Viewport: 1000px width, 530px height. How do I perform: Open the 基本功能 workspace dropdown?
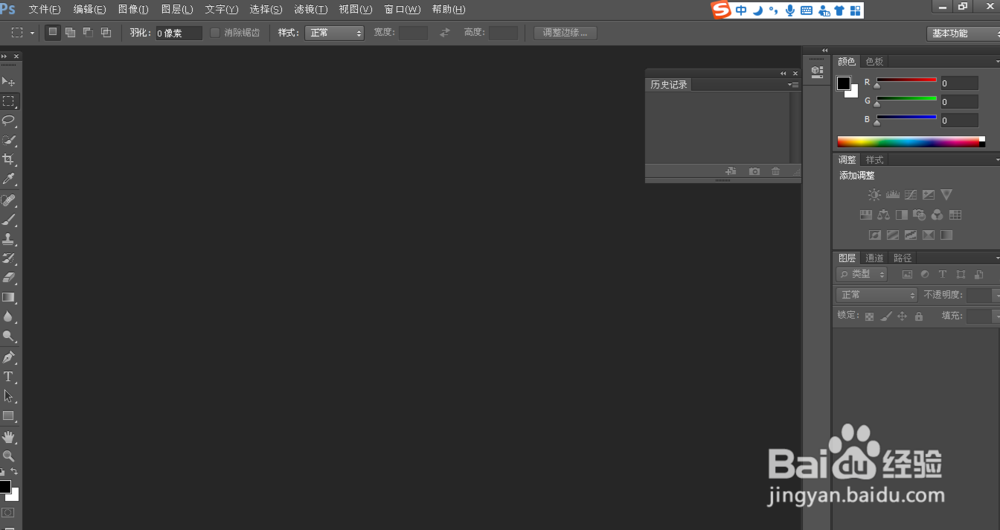point(963,33)
